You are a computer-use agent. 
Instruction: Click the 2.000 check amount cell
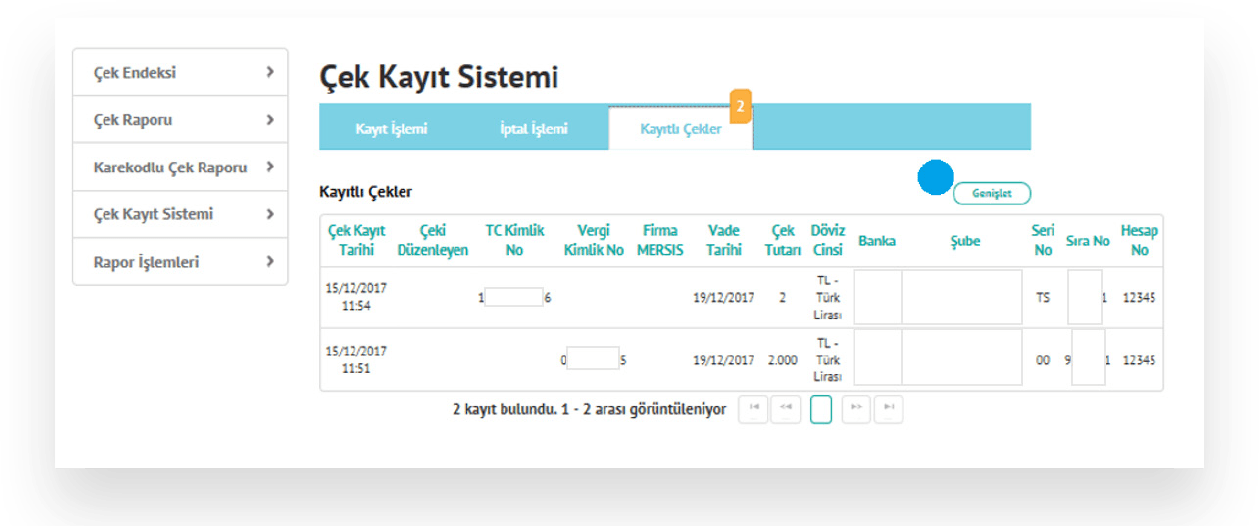click(783, 360)
